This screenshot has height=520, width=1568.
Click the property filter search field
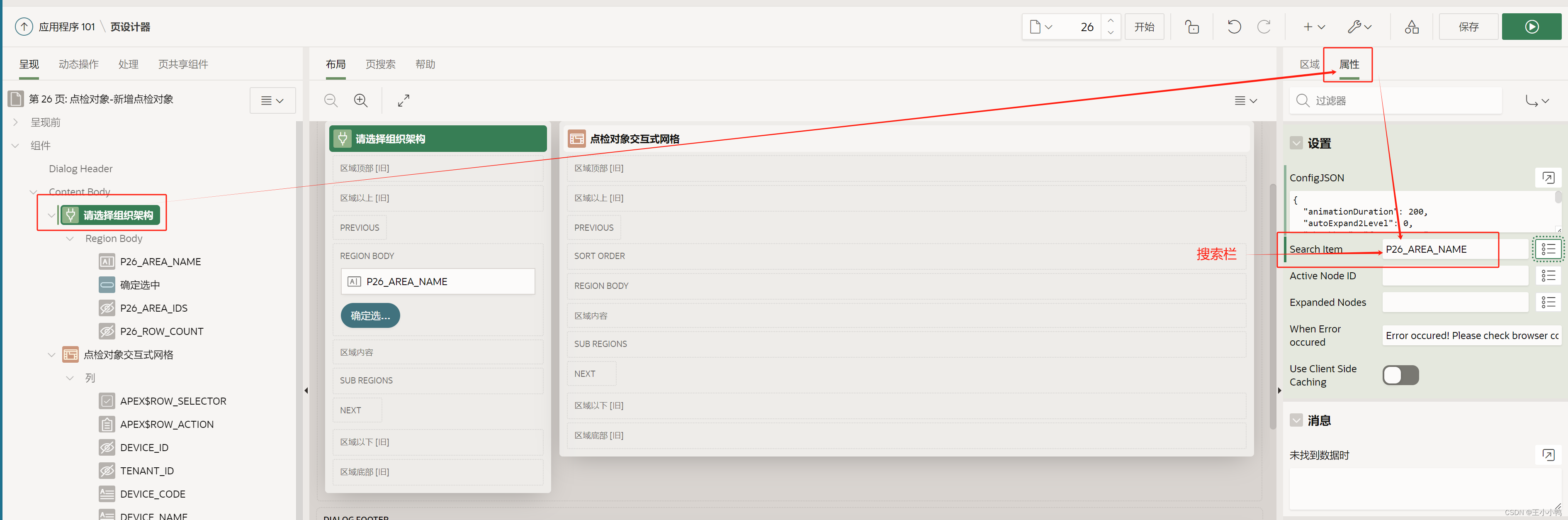click(1396, 100)
